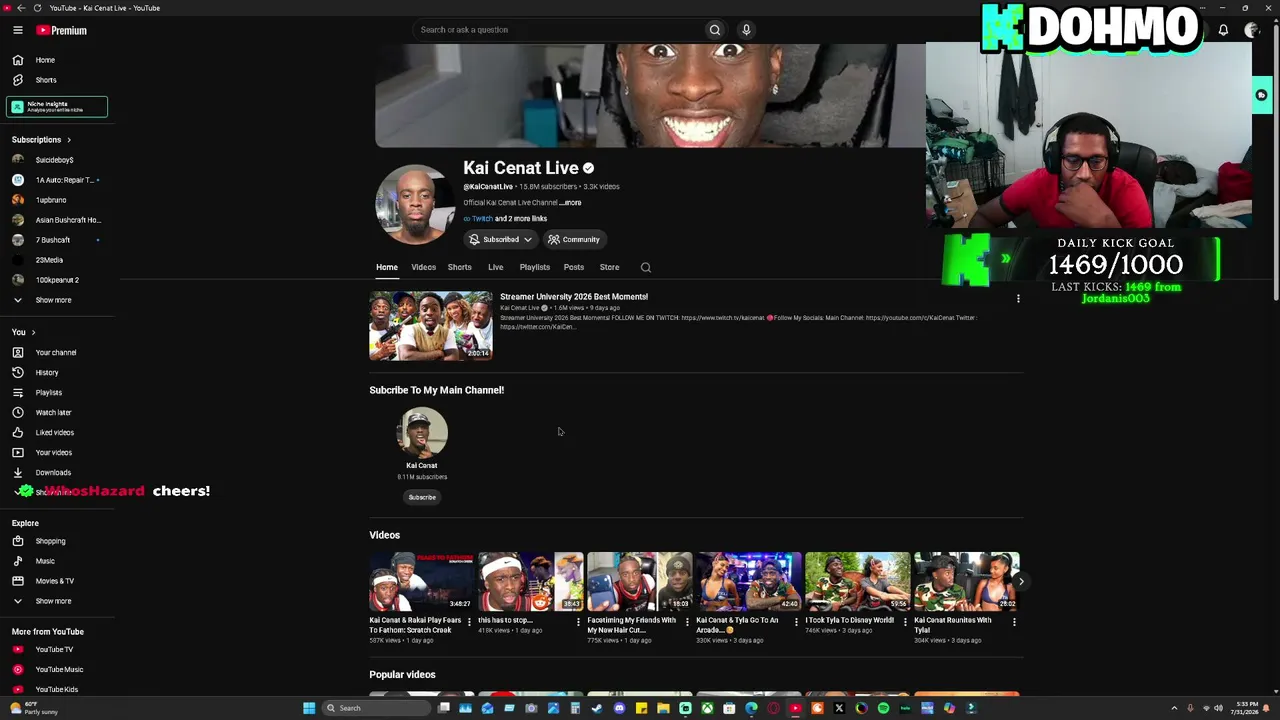The width and height of the screenshot is (1280, 720).
Task: Show hidden system tray icons
Action: (1174, 708)
